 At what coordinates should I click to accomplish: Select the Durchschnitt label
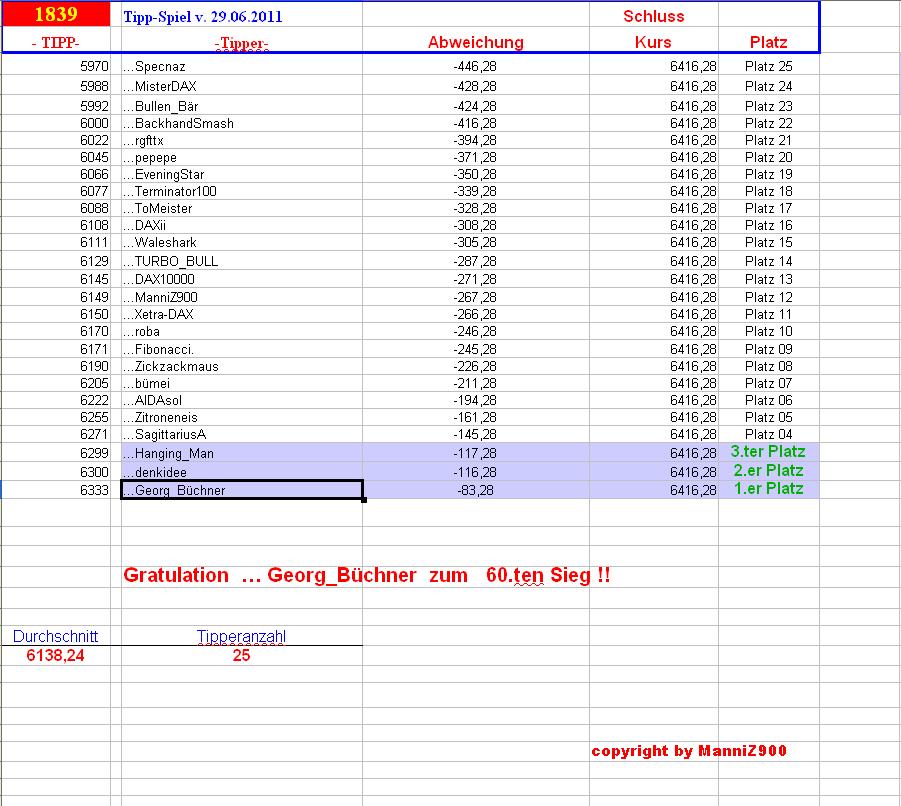55,636
